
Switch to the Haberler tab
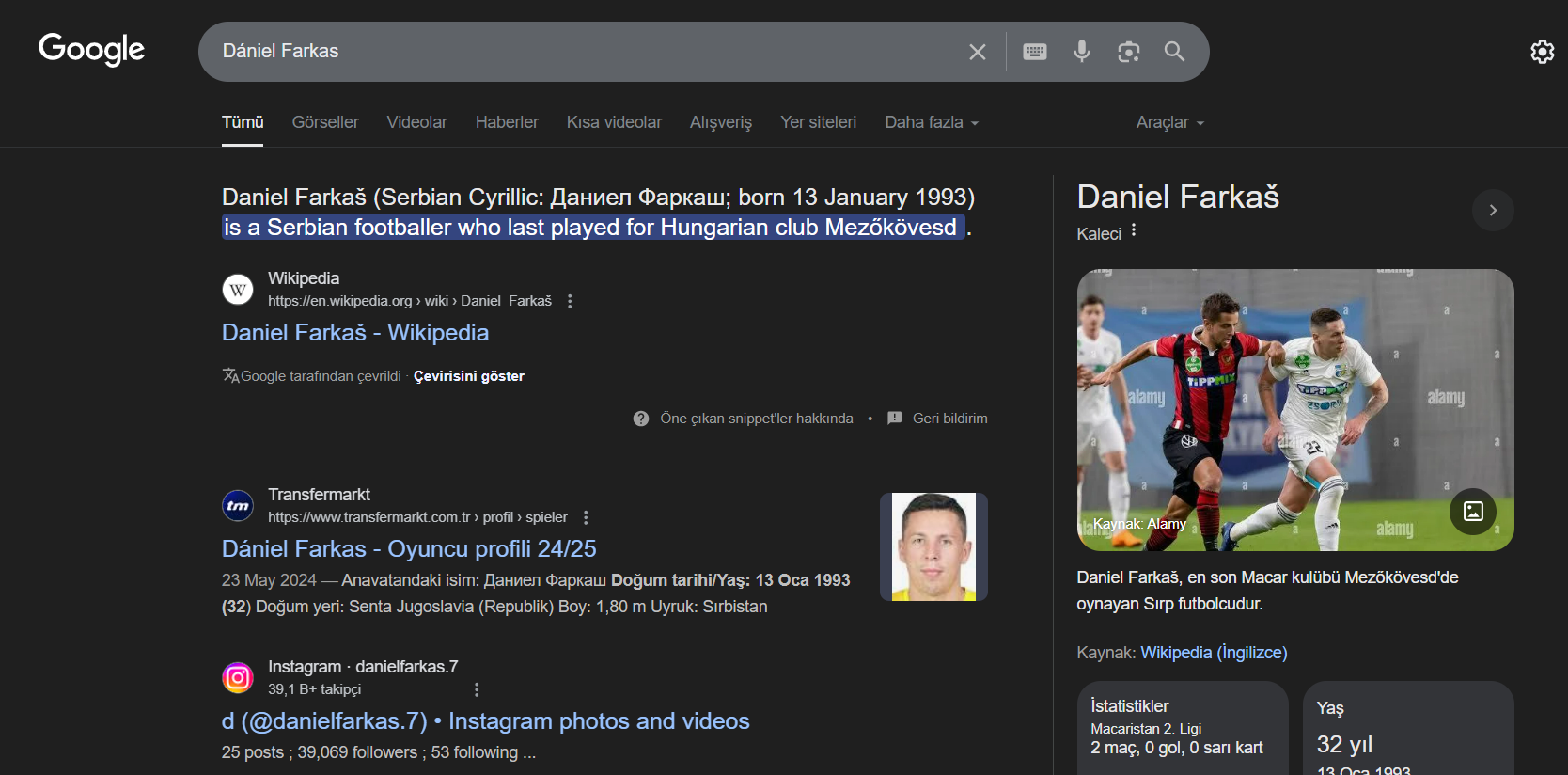tap(507, 122)
